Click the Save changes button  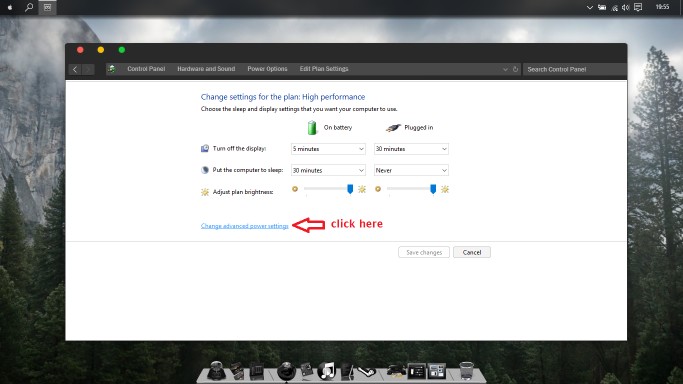point(424,252)
